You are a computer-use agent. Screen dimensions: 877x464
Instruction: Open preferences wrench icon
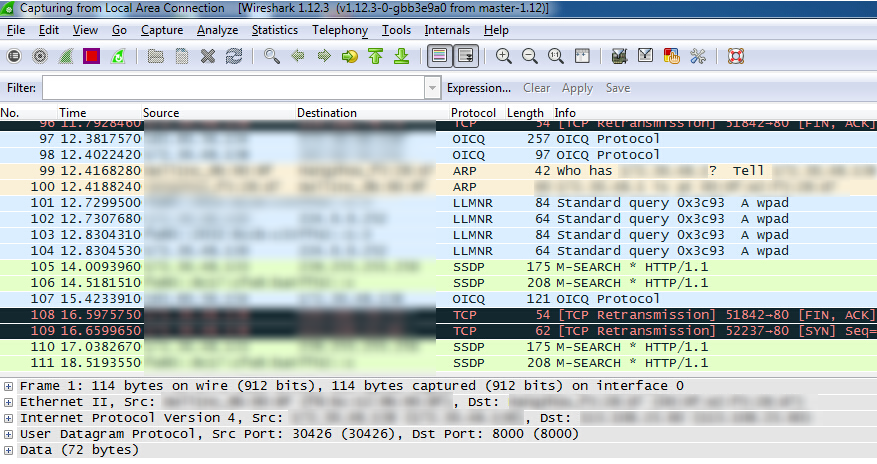point(697,56)
